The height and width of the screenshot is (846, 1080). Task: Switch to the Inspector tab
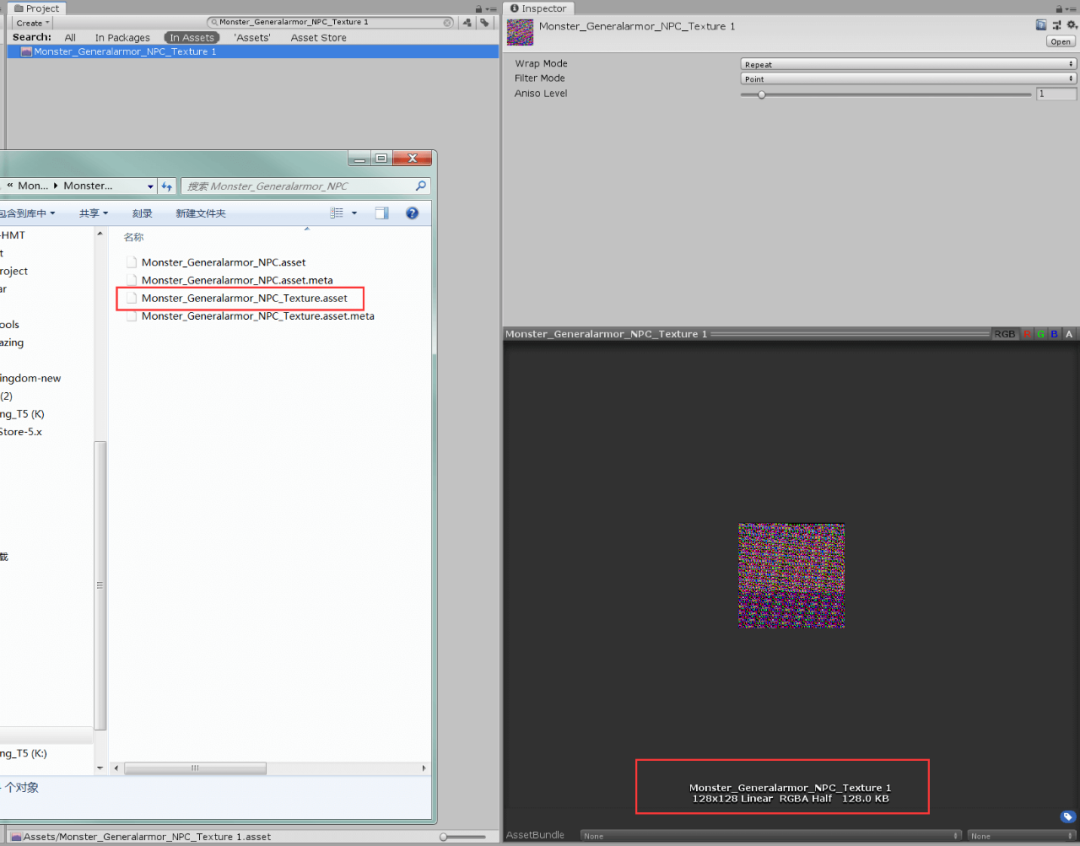coord(538,8)
